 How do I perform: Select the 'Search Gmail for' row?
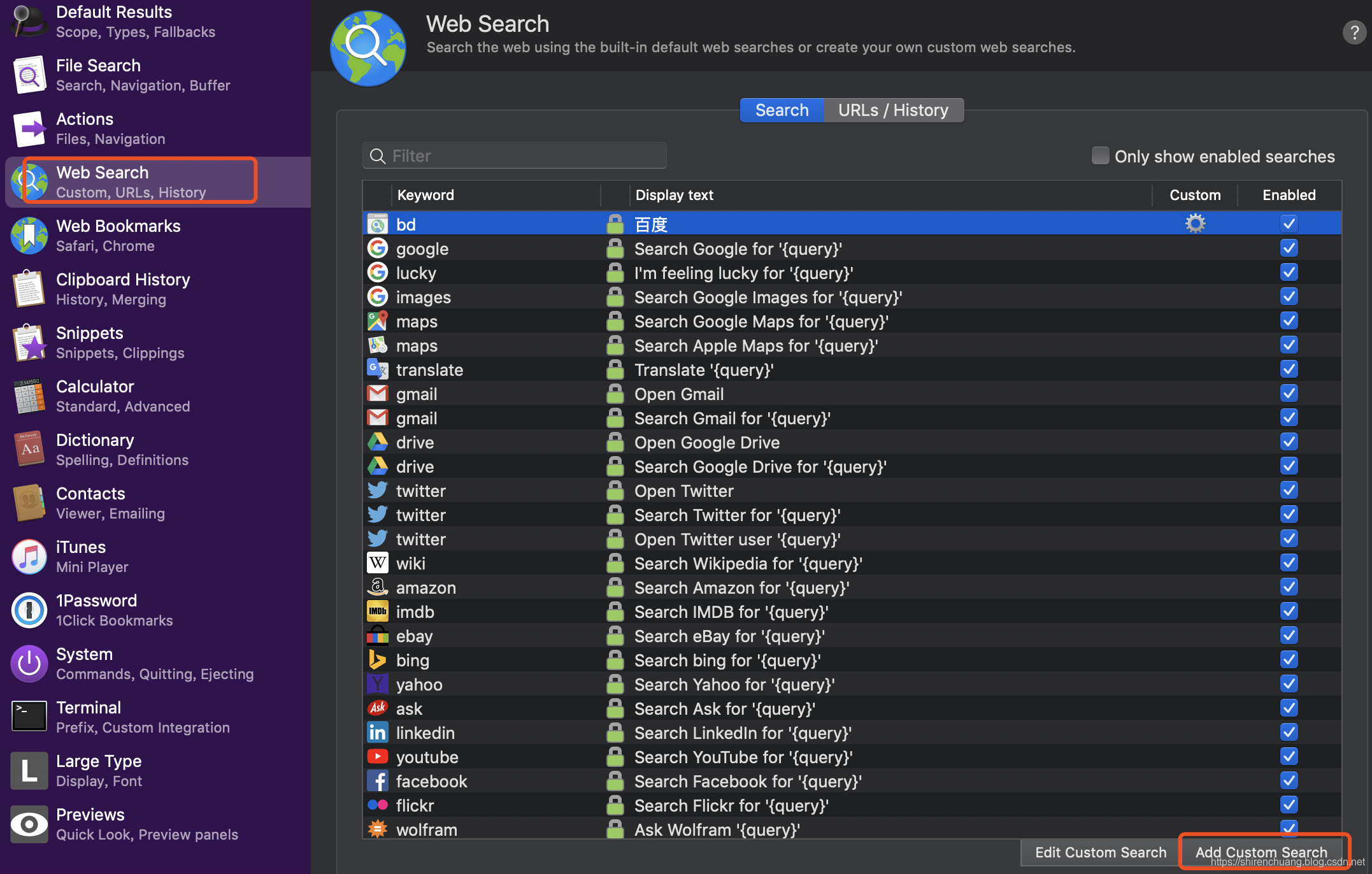(852, 418)
